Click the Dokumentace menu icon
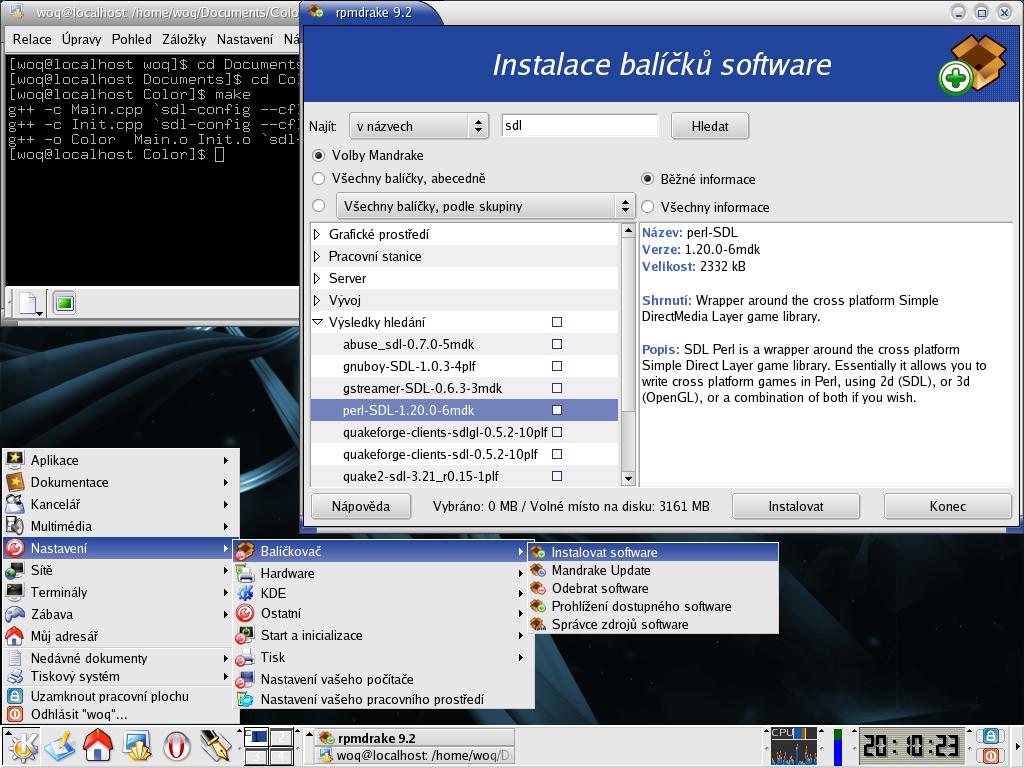The height and width of the screenshot is (768, 1024). (x=15, y=482)
